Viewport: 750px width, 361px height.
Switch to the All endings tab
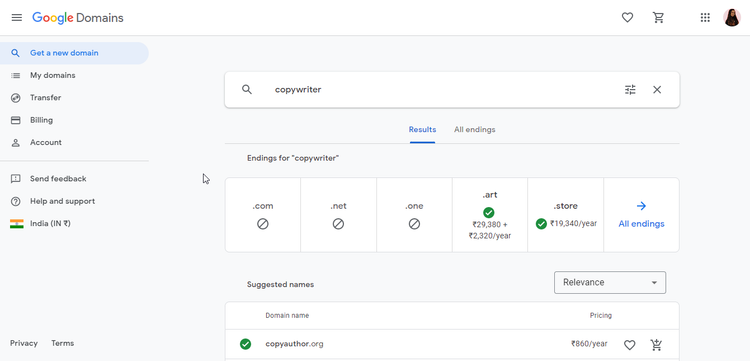[x=474, y=130]
